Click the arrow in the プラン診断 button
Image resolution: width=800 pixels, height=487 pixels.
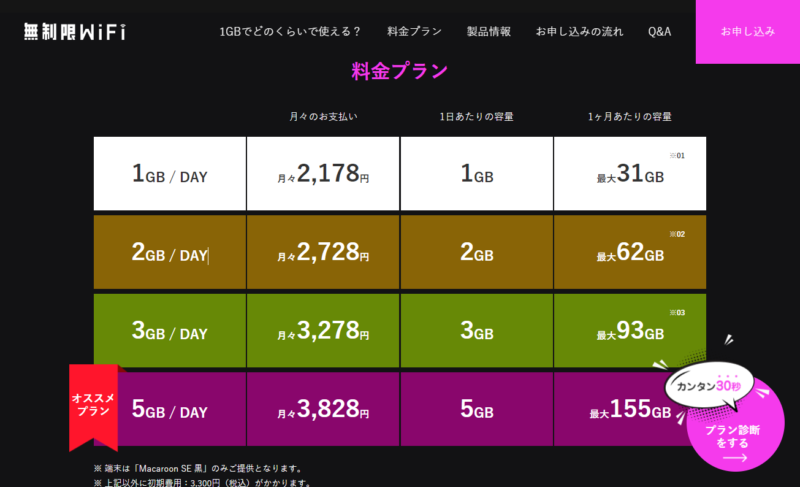pyautogui.click(x=735, y=458)
